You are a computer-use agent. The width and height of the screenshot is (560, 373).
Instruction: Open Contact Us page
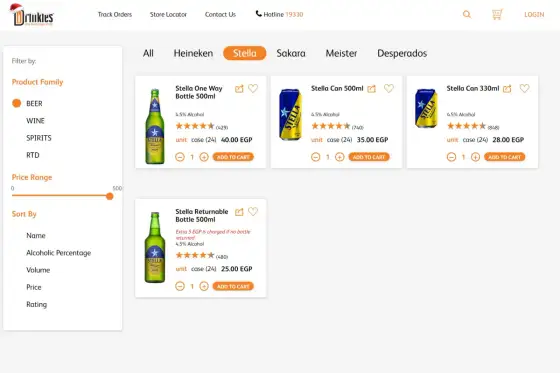(x=220, y=14)
